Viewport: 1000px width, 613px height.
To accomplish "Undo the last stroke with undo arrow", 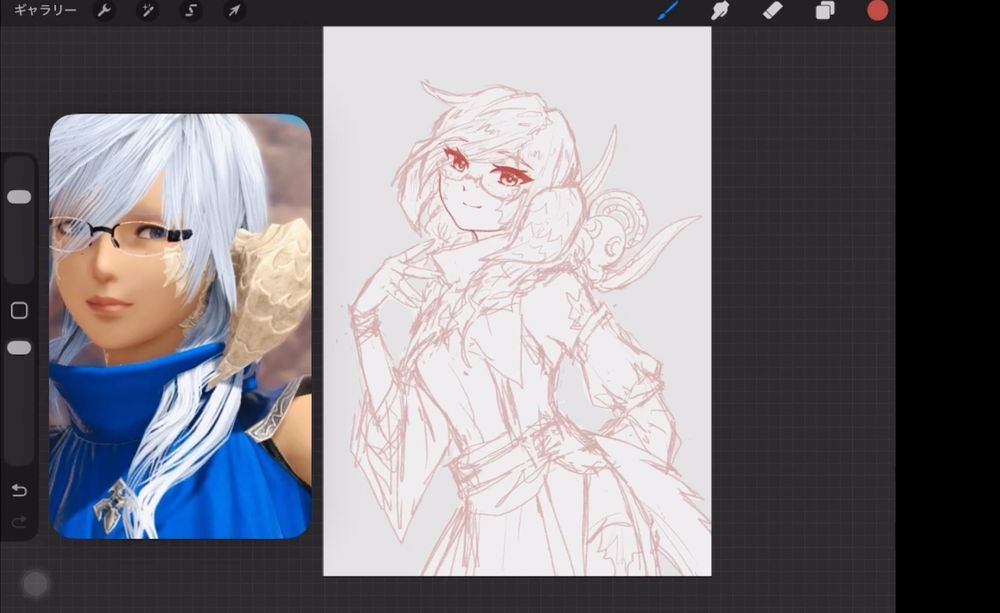I will [19, 490].
